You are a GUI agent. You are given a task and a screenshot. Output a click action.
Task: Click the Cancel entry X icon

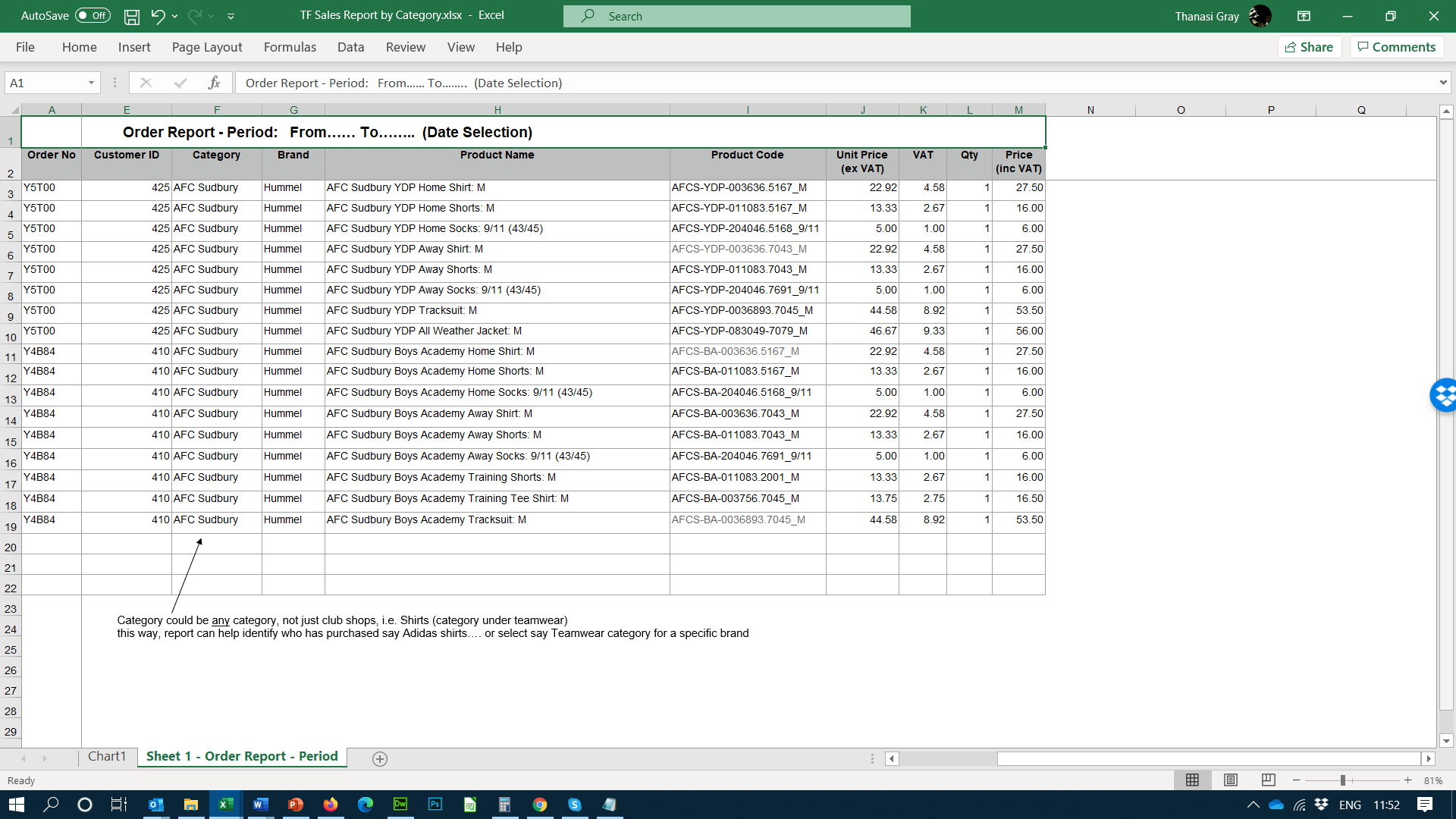(146, 83)
